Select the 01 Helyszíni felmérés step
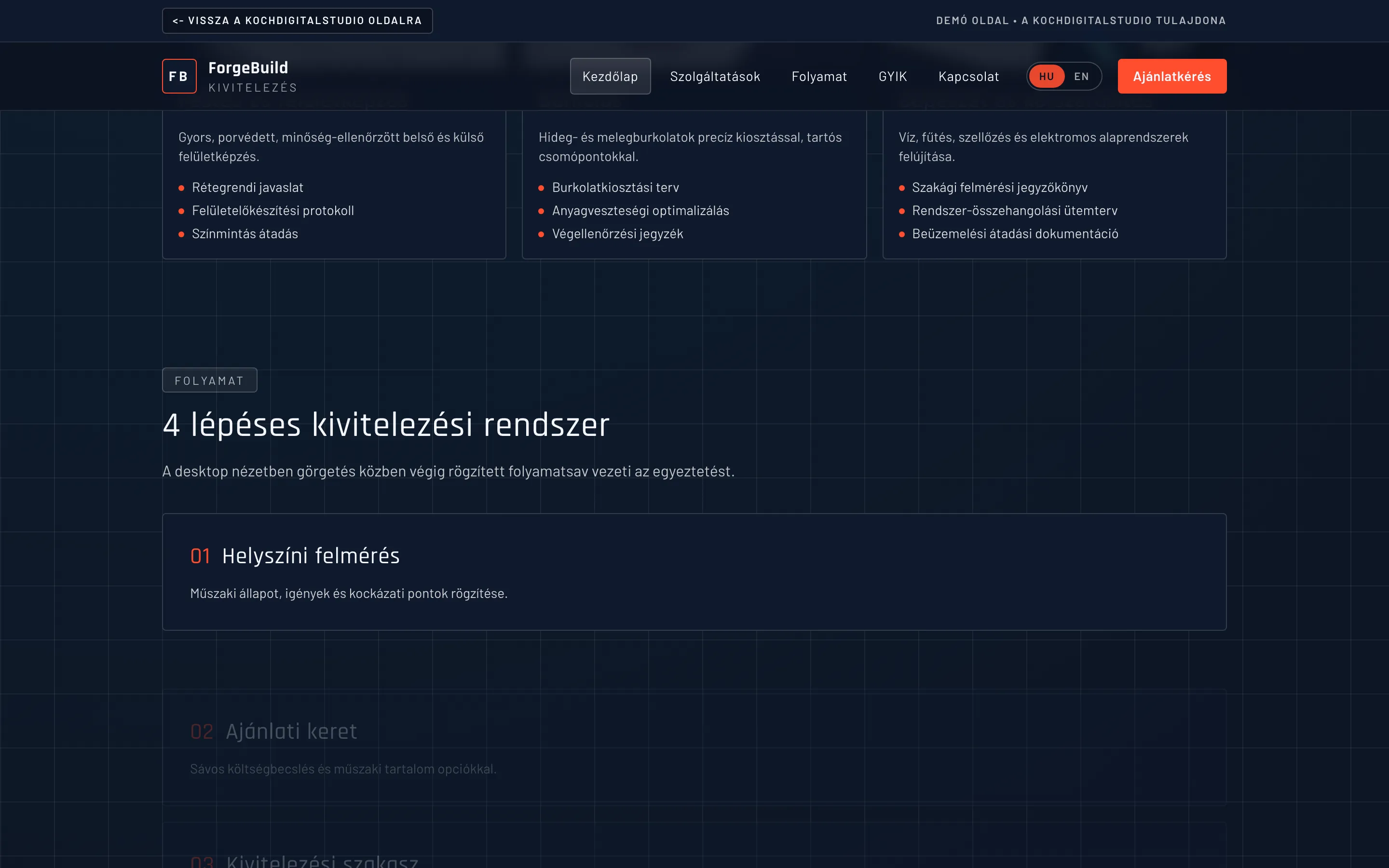The height and width of the screenshot is (868, 1389). pos(310,555)
